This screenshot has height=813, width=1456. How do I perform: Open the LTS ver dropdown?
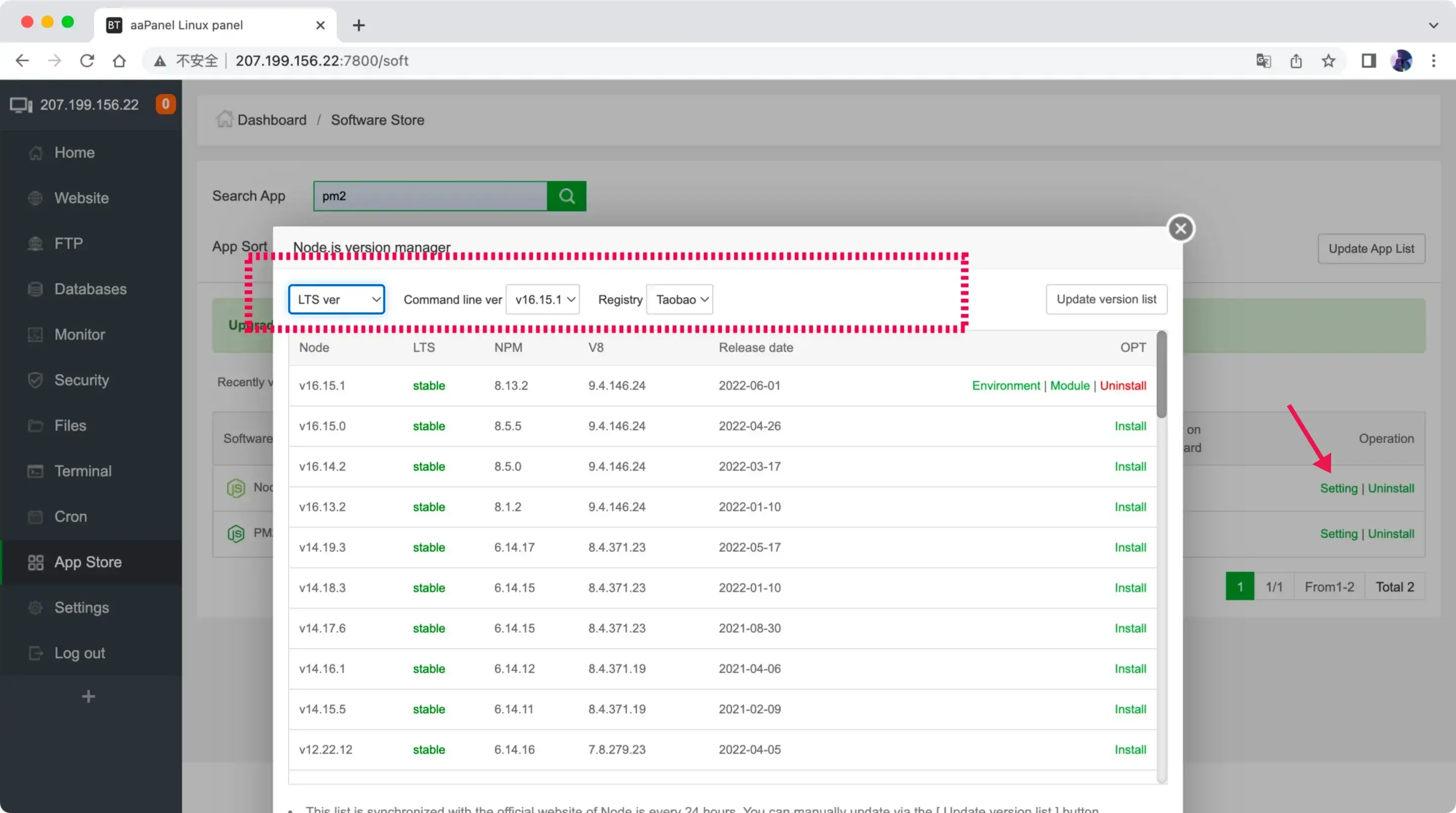(x=336, y=300)
